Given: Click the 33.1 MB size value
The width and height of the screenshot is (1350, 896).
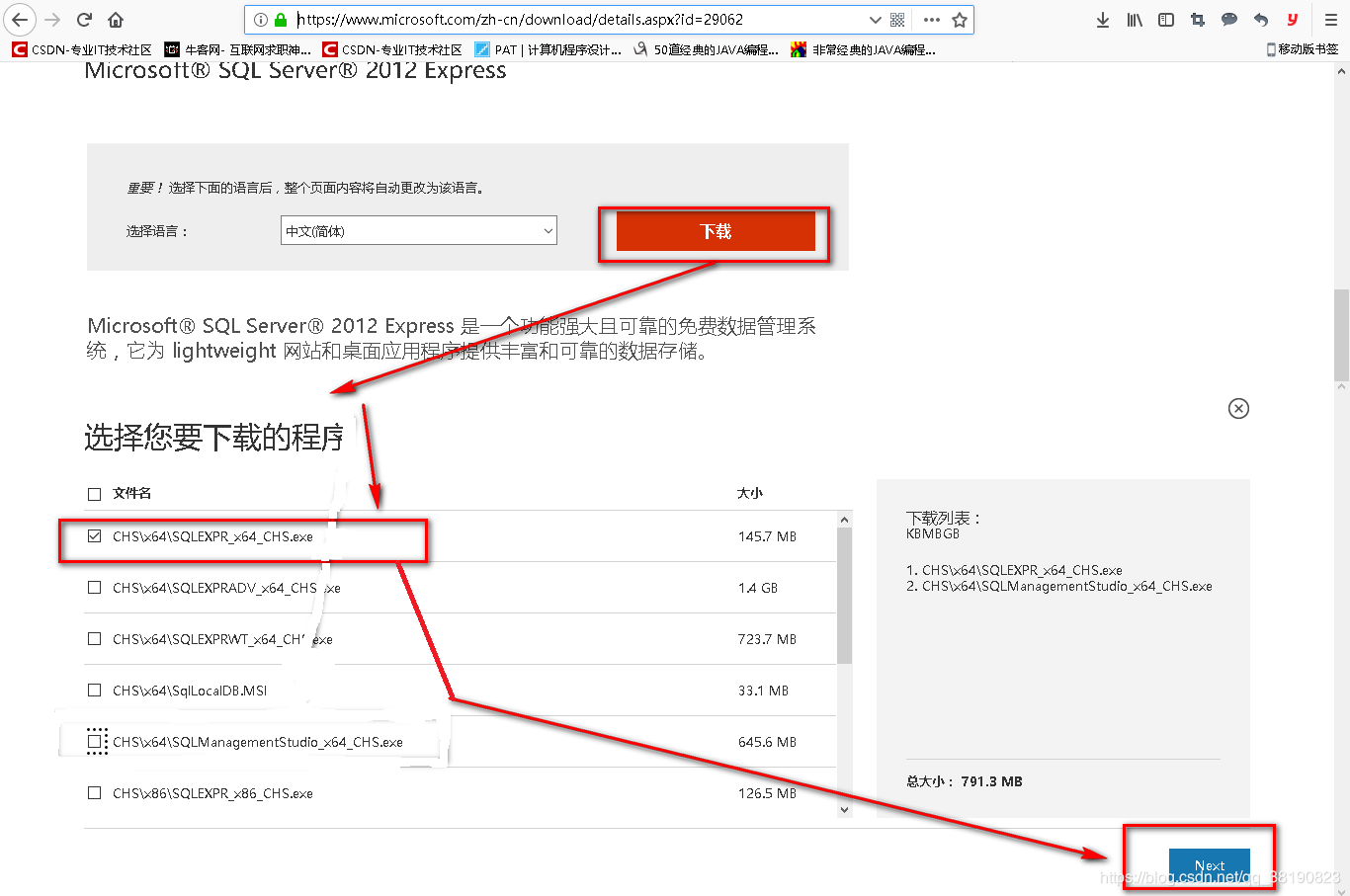Looking at the screenshot, I should 763,691.
